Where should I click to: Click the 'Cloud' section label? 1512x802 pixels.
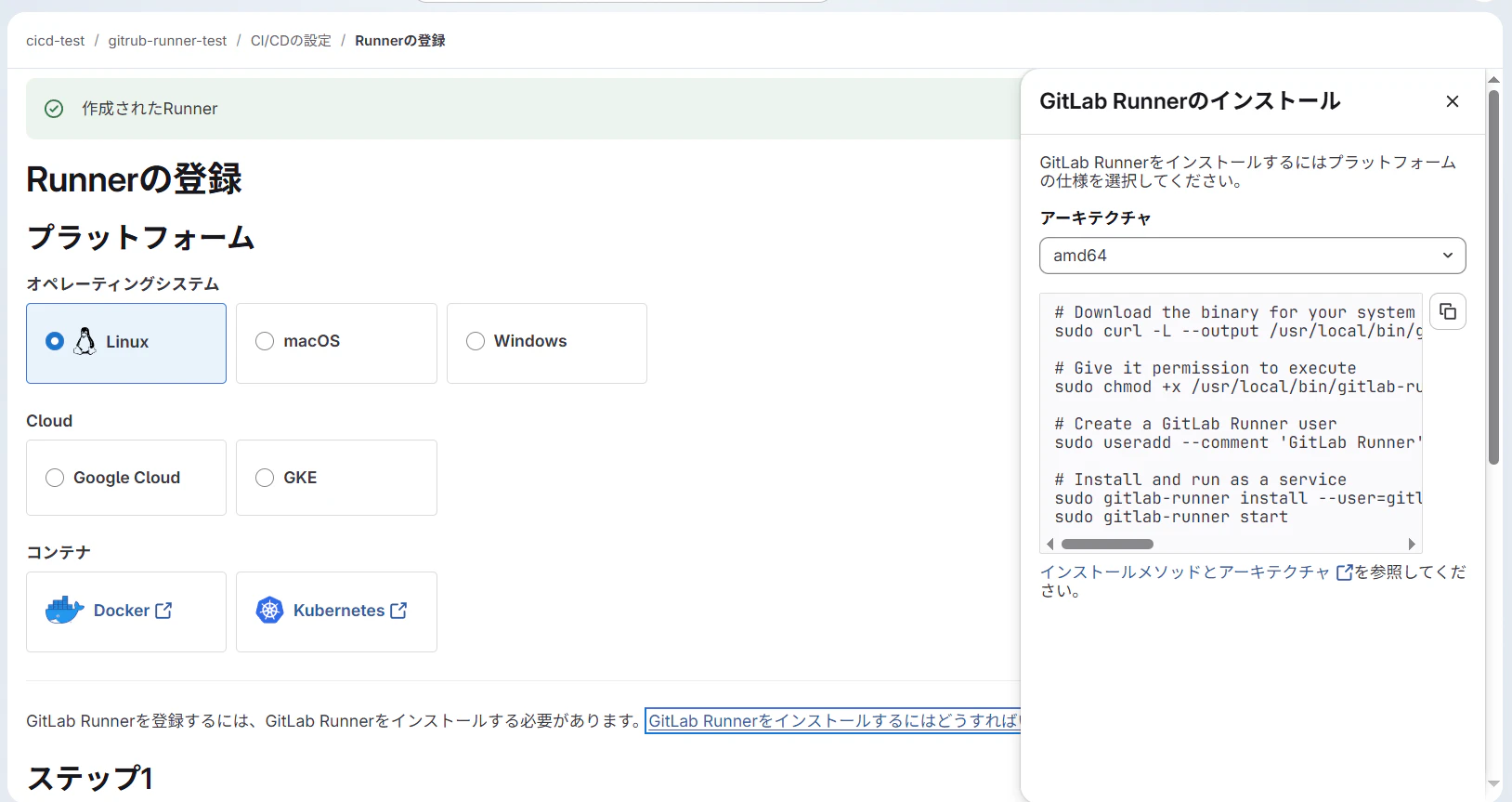49,421
